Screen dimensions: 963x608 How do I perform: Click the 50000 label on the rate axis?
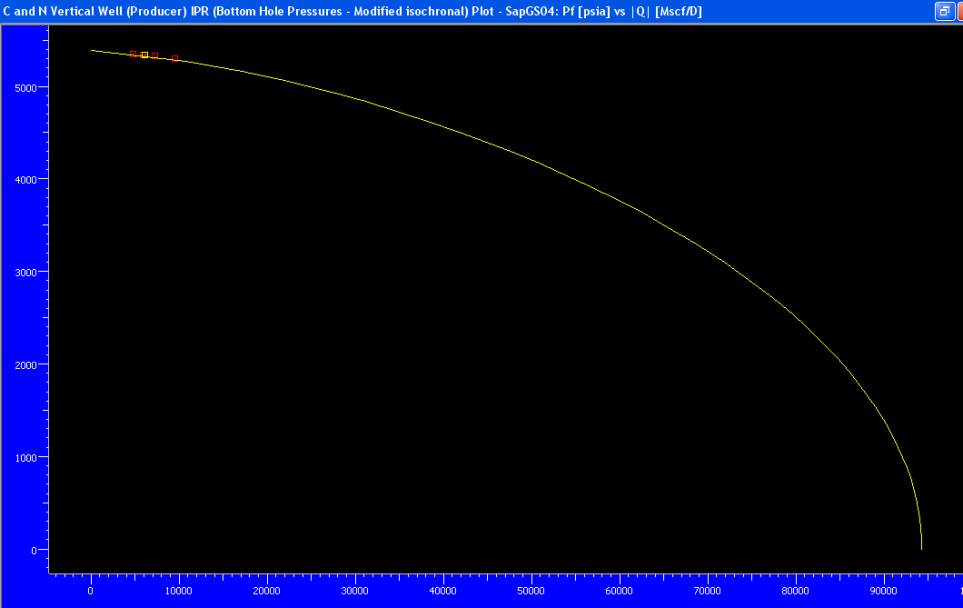(x=531, y=590)
